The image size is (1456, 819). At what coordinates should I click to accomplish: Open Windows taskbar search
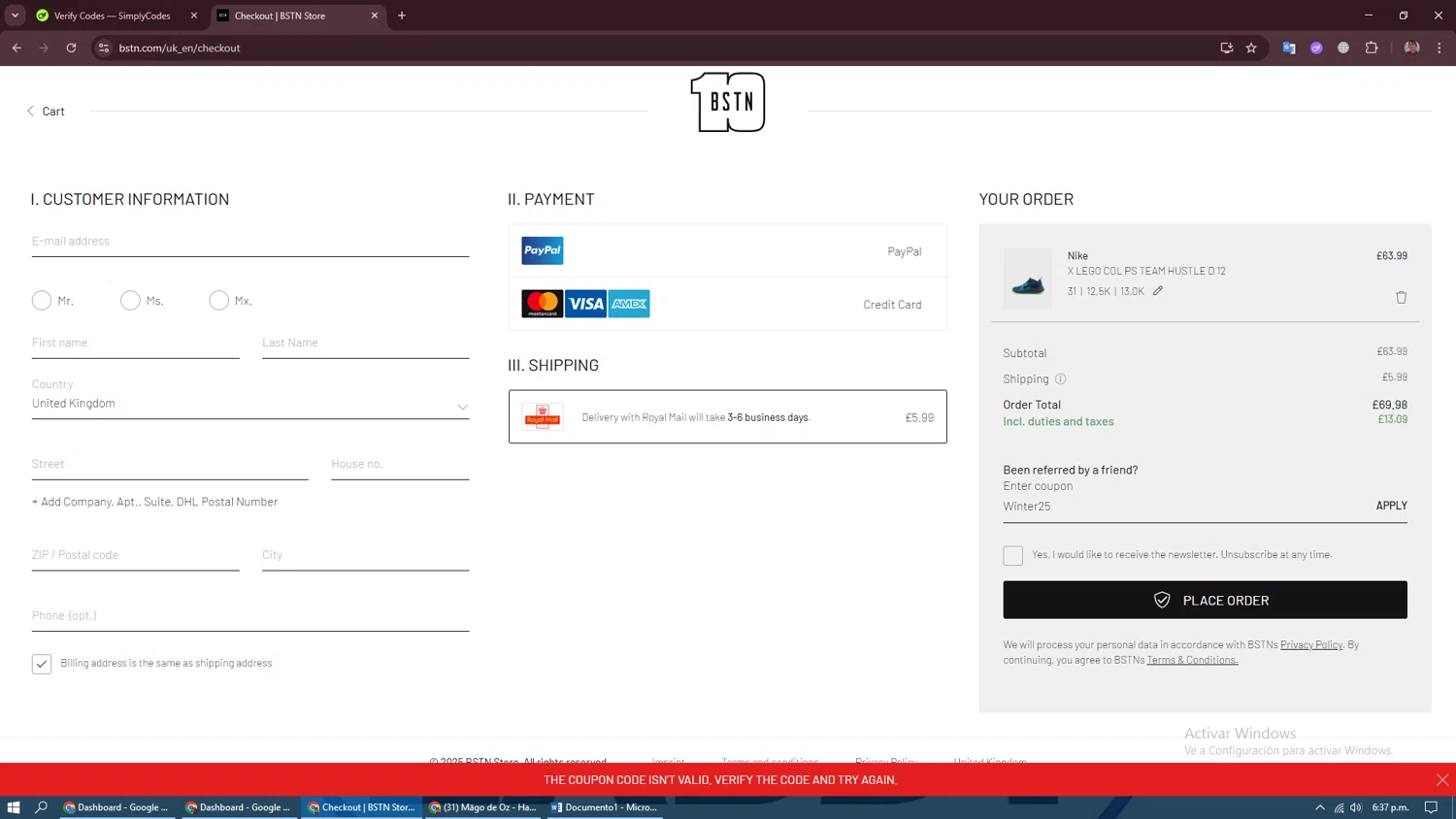point(41,807)
